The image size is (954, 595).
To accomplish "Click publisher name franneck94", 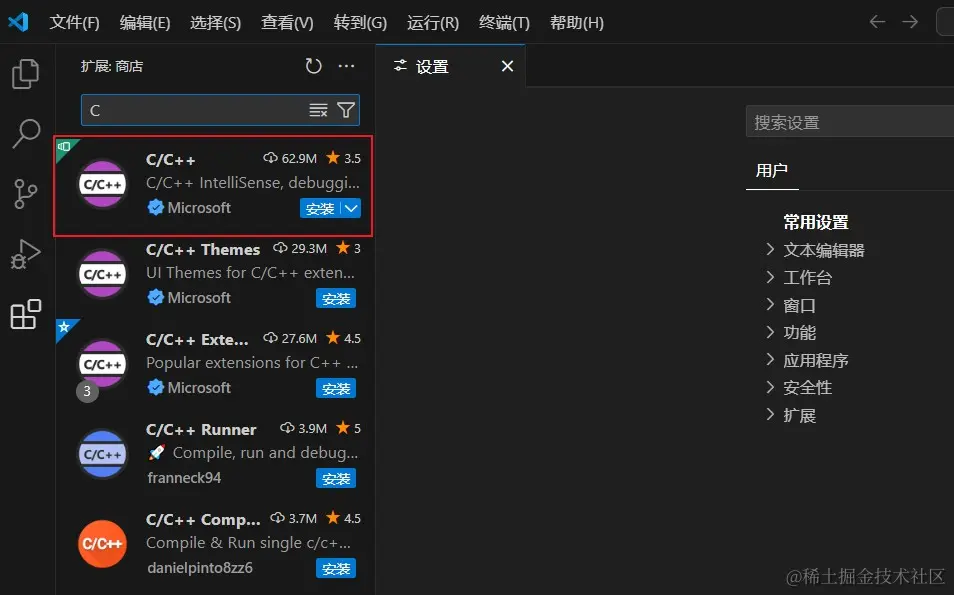I will [184, 478].
